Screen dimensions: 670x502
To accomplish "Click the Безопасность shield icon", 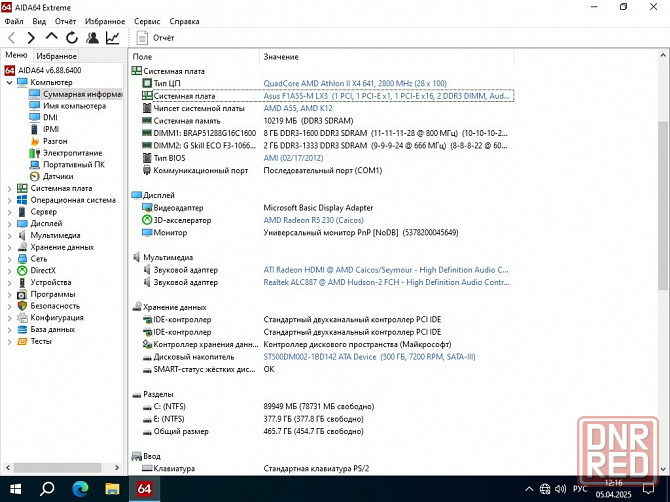I will 22,306.
